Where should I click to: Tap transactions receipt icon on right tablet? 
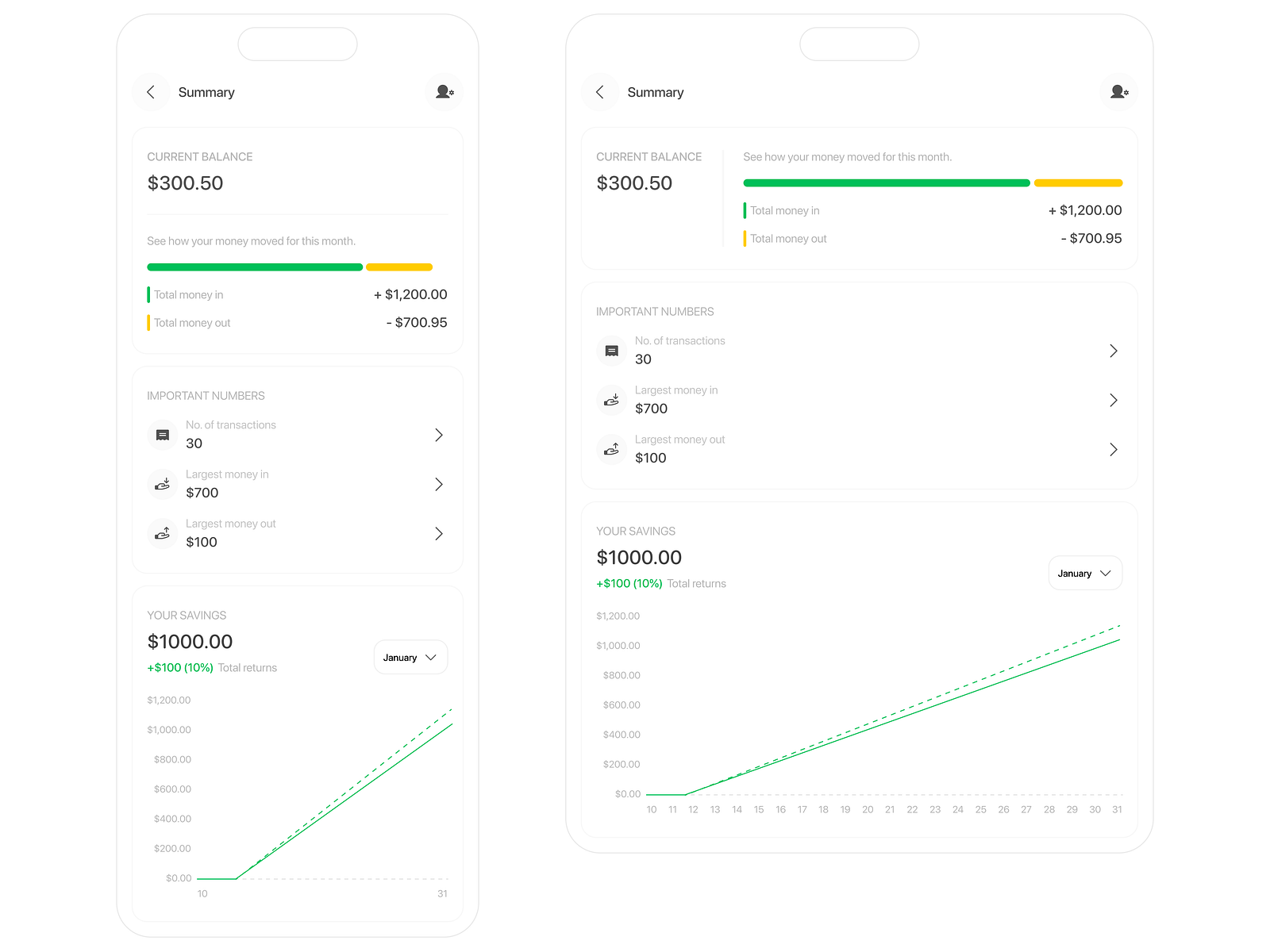click(x=612, y=351)
